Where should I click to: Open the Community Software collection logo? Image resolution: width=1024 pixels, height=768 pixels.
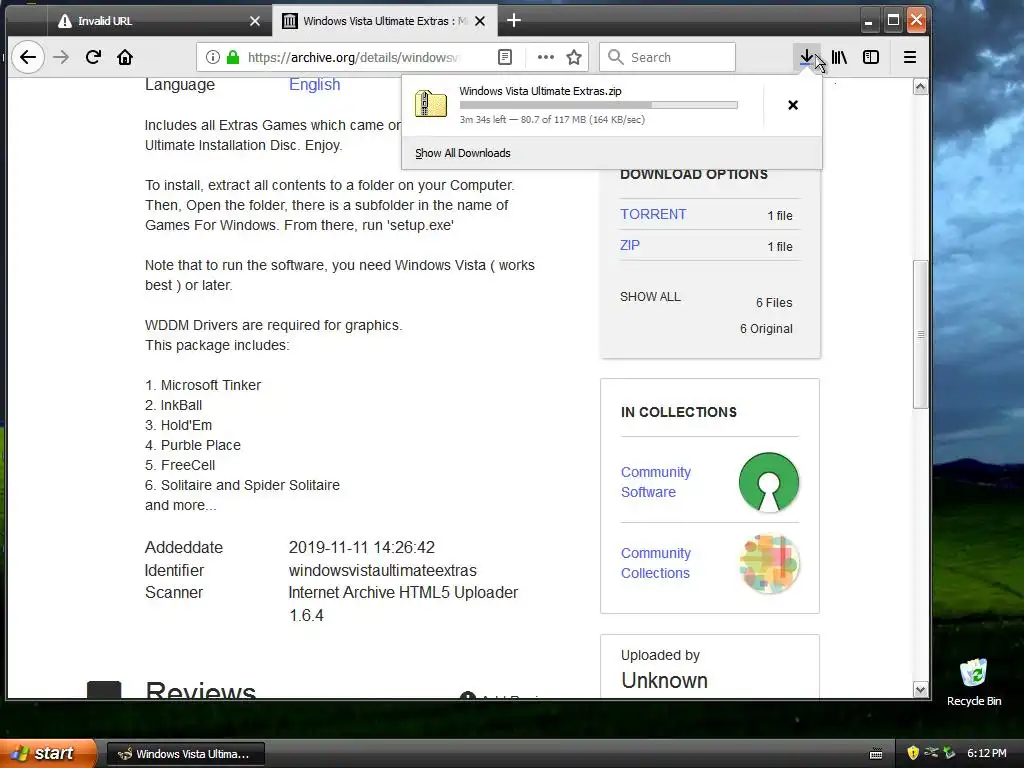click(769, 482)
